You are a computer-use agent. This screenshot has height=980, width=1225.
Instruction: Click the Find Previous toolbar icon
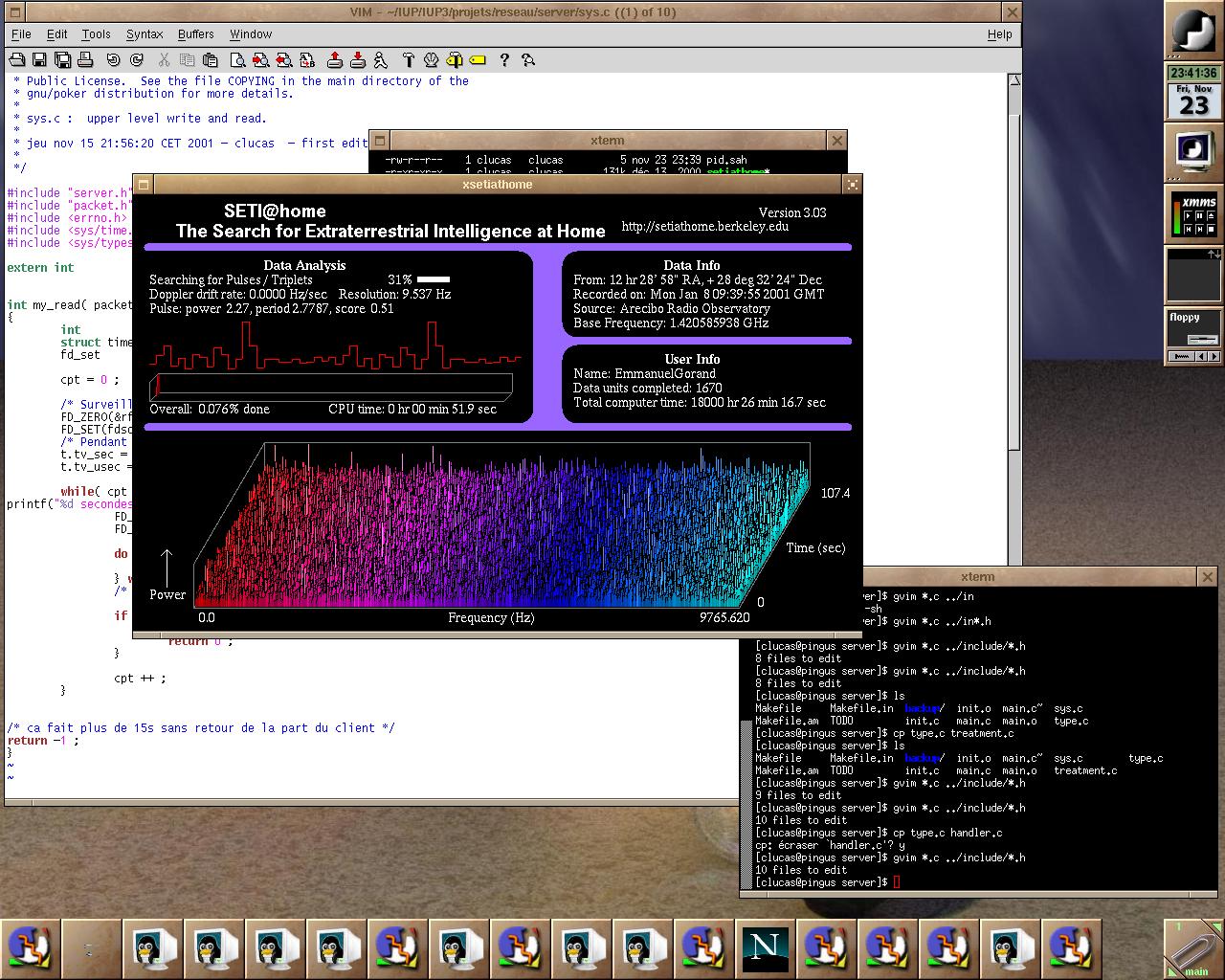(284, 59)
